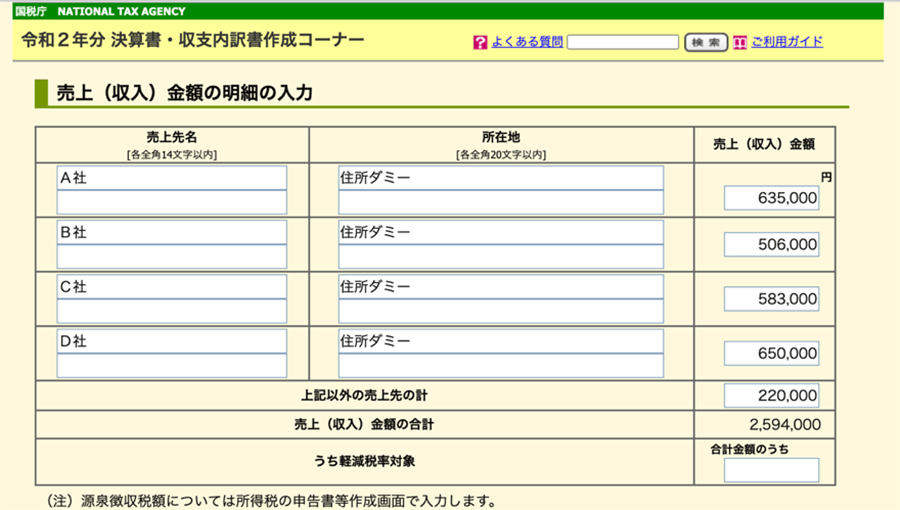Viewport: 900px width, 510px height.
Task: Click the red guide book icon
Action: 740,42
